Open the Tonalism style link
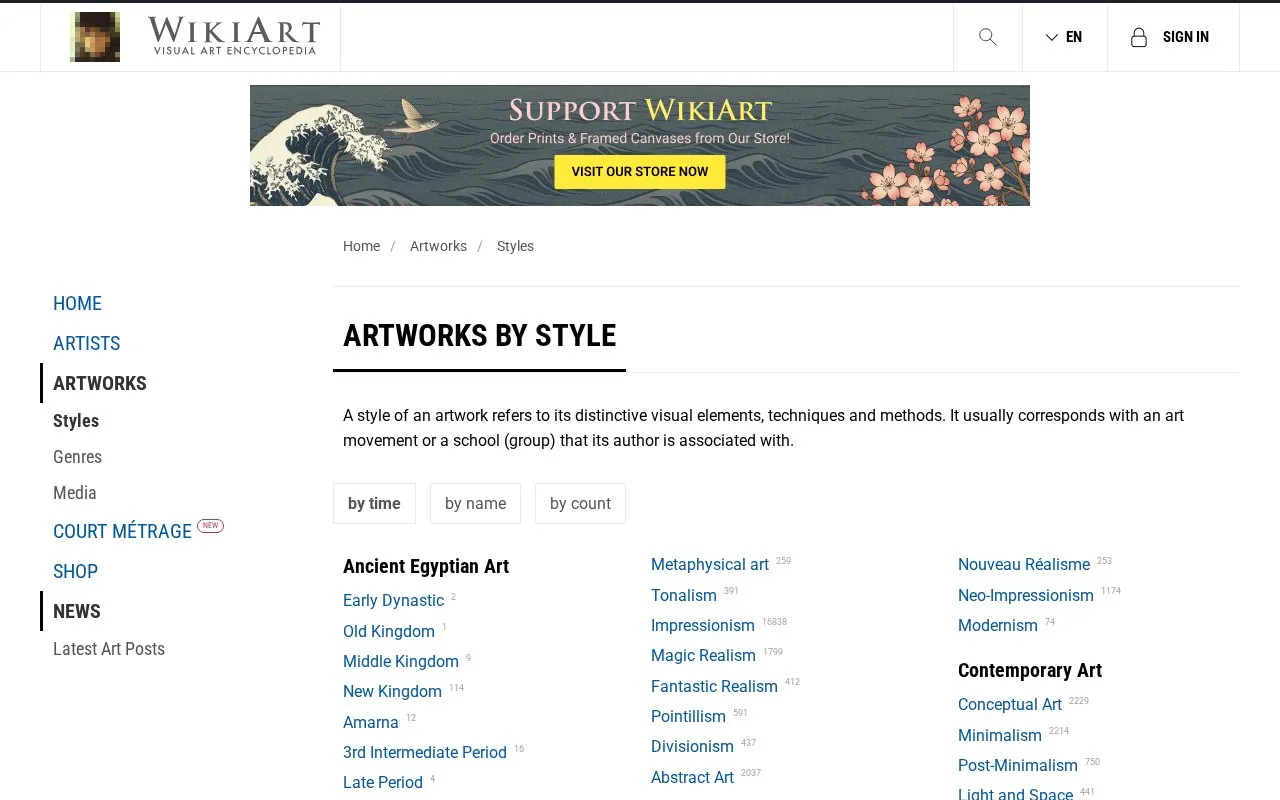This screenshot has height=800, width=1280. pos(684,595)
